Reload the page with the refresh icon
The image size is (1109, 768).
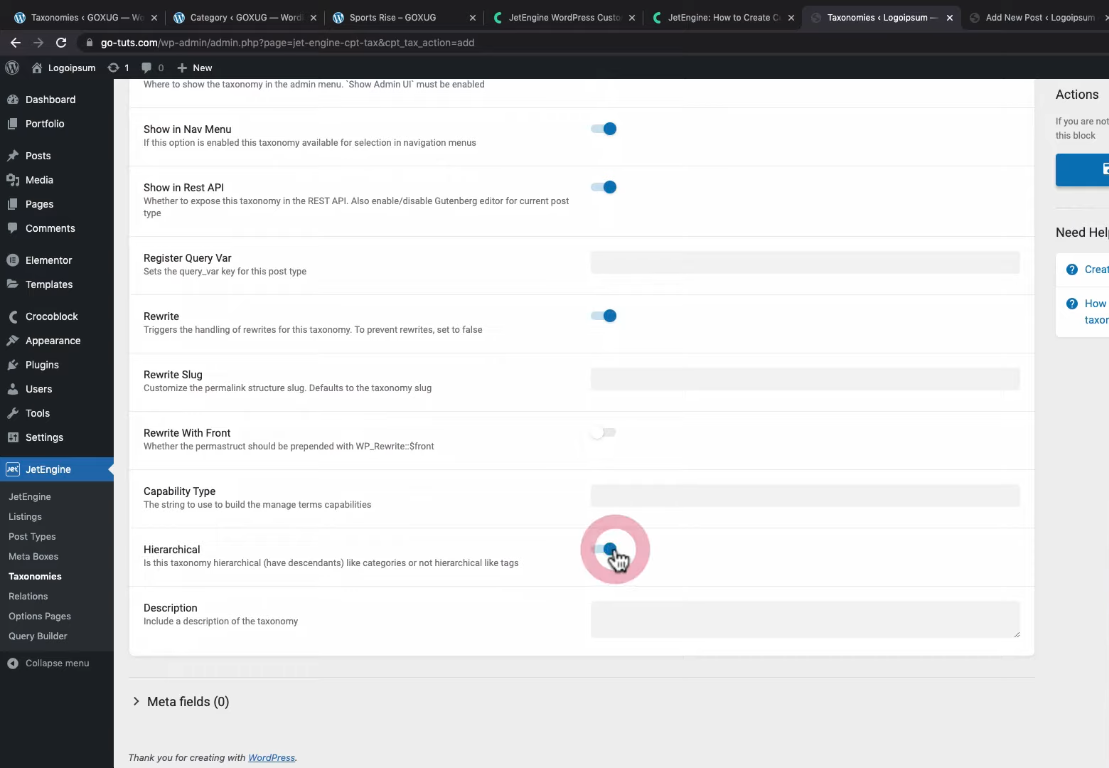point(61,42)
